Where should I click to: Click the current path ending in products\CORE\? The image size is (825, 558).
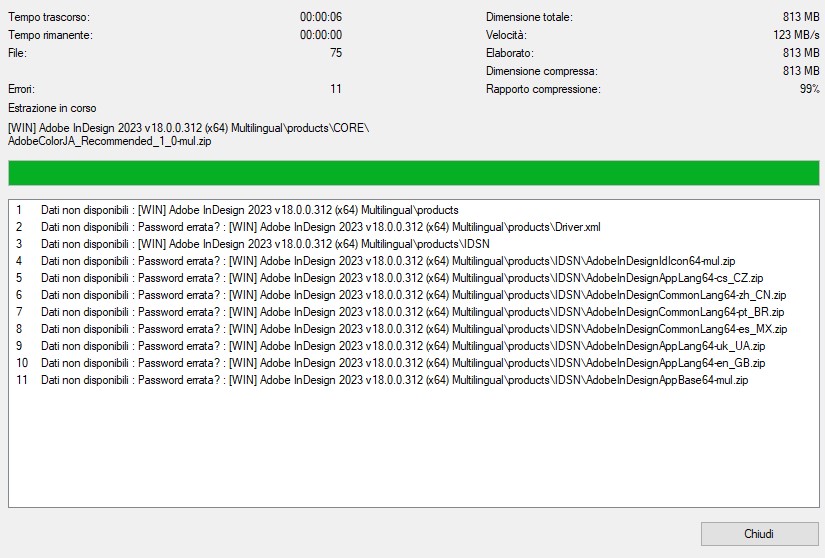point(189,128)
